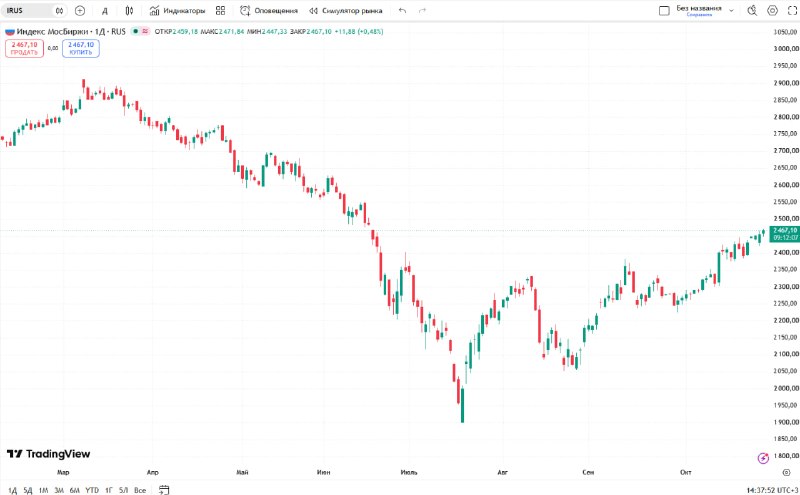Click the 2 000,00 price axis label
This screenshot has width=800, height=495.
786,388
